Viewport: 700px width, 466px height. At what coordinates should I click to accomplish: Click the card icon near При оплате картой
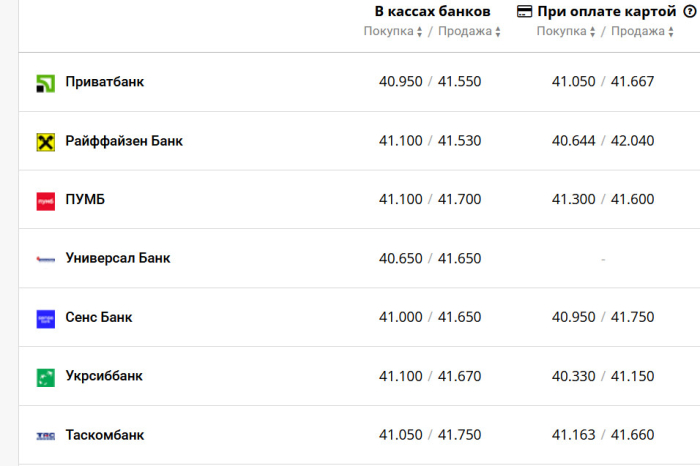tap(524, 12)
